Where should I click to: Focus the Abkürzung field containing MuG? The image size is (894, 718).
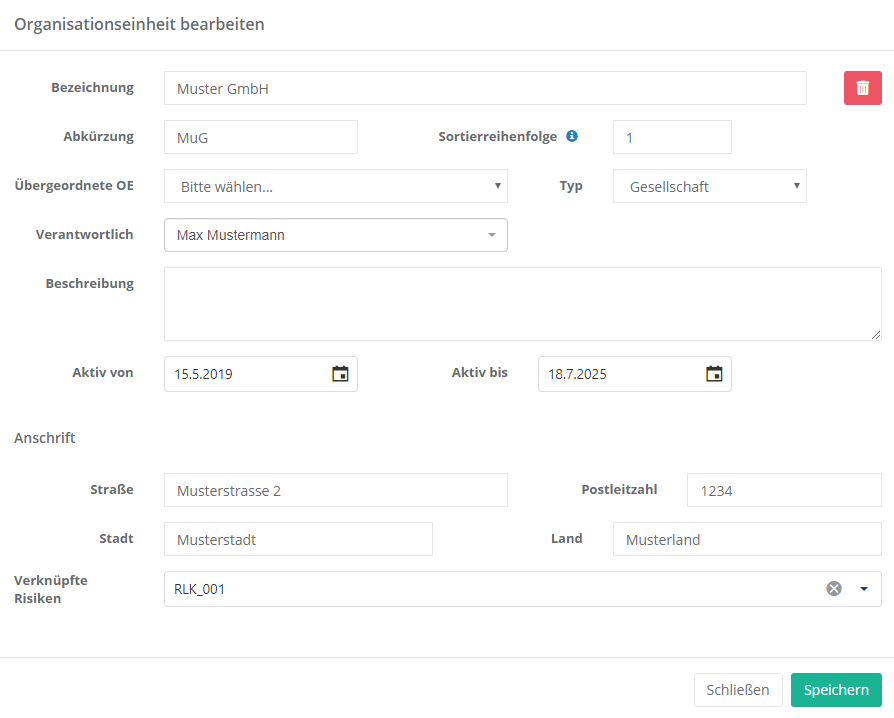tap(260, 137)
